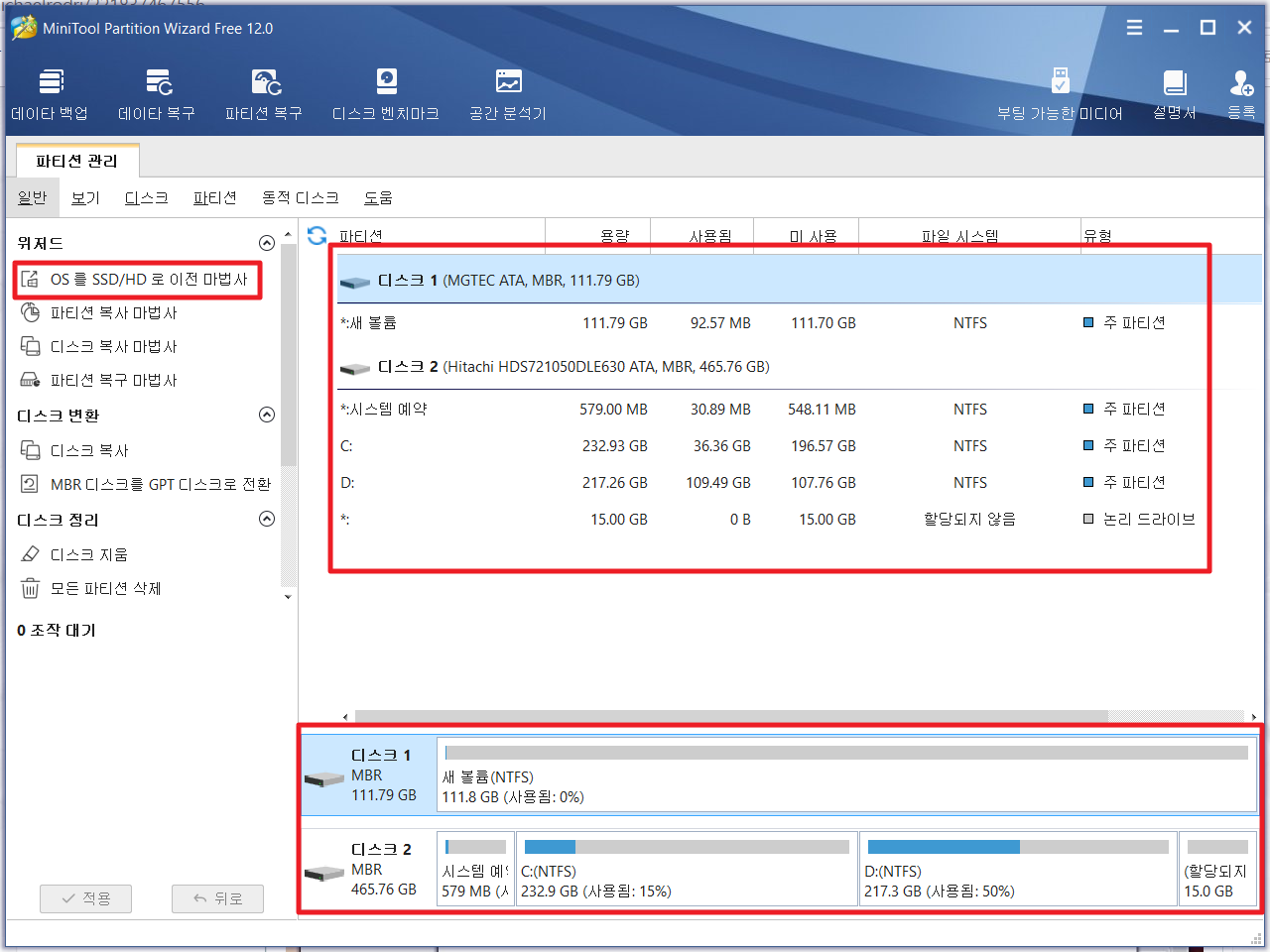Viewport: 1270px width, 952px height.
Task: Collapse the 디스크 변환 section
Action: [x=266, y=416]
